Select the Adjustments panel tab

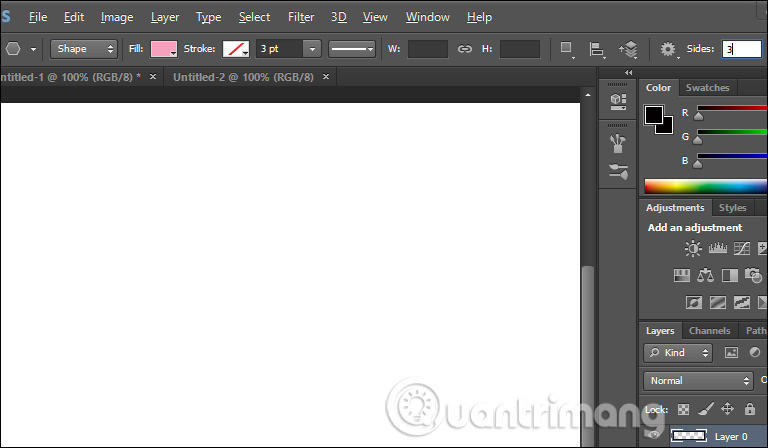point(674,208)
